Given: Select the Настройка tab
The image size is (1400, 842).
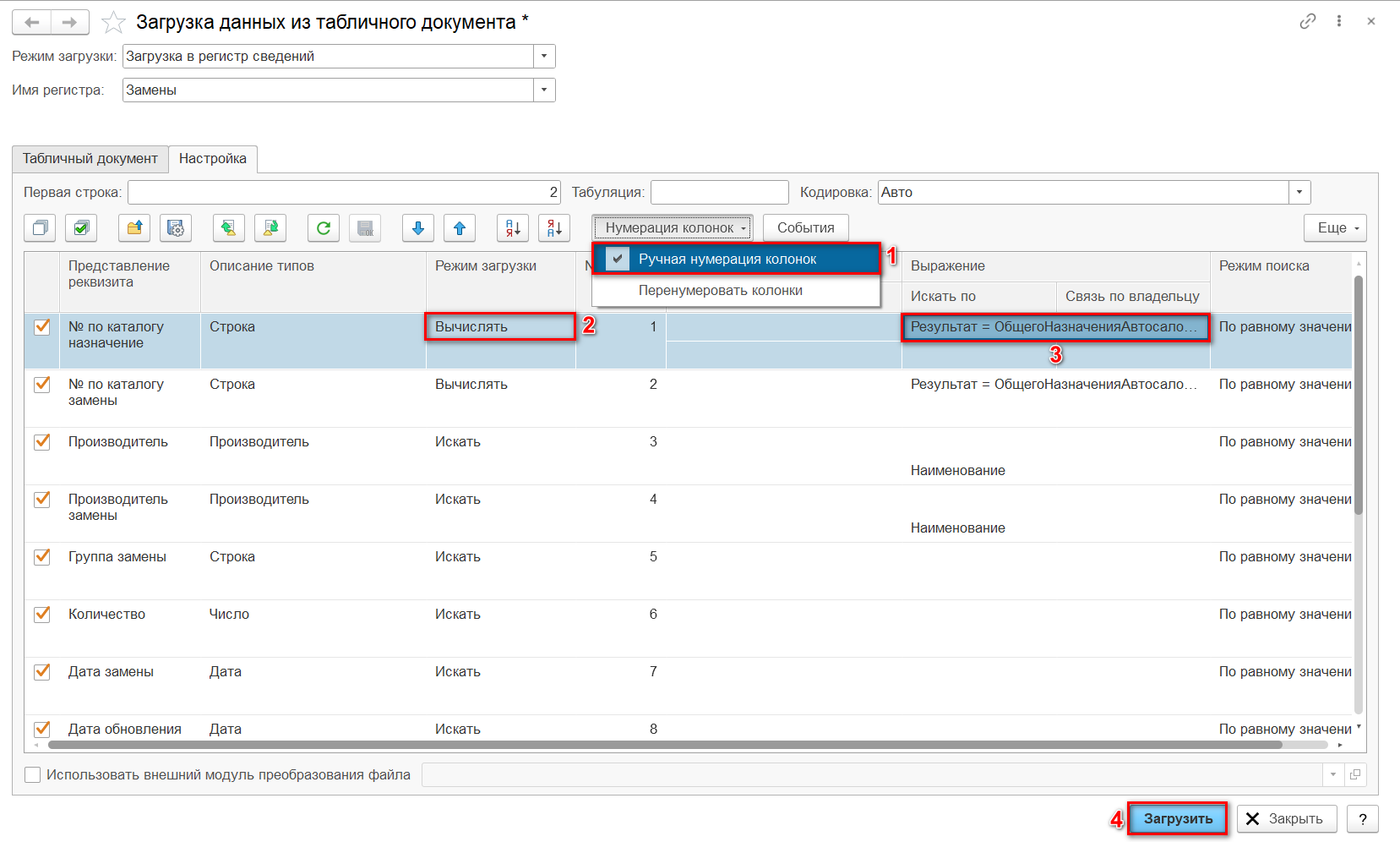Looking at the screenshot, I should point(213,159).
